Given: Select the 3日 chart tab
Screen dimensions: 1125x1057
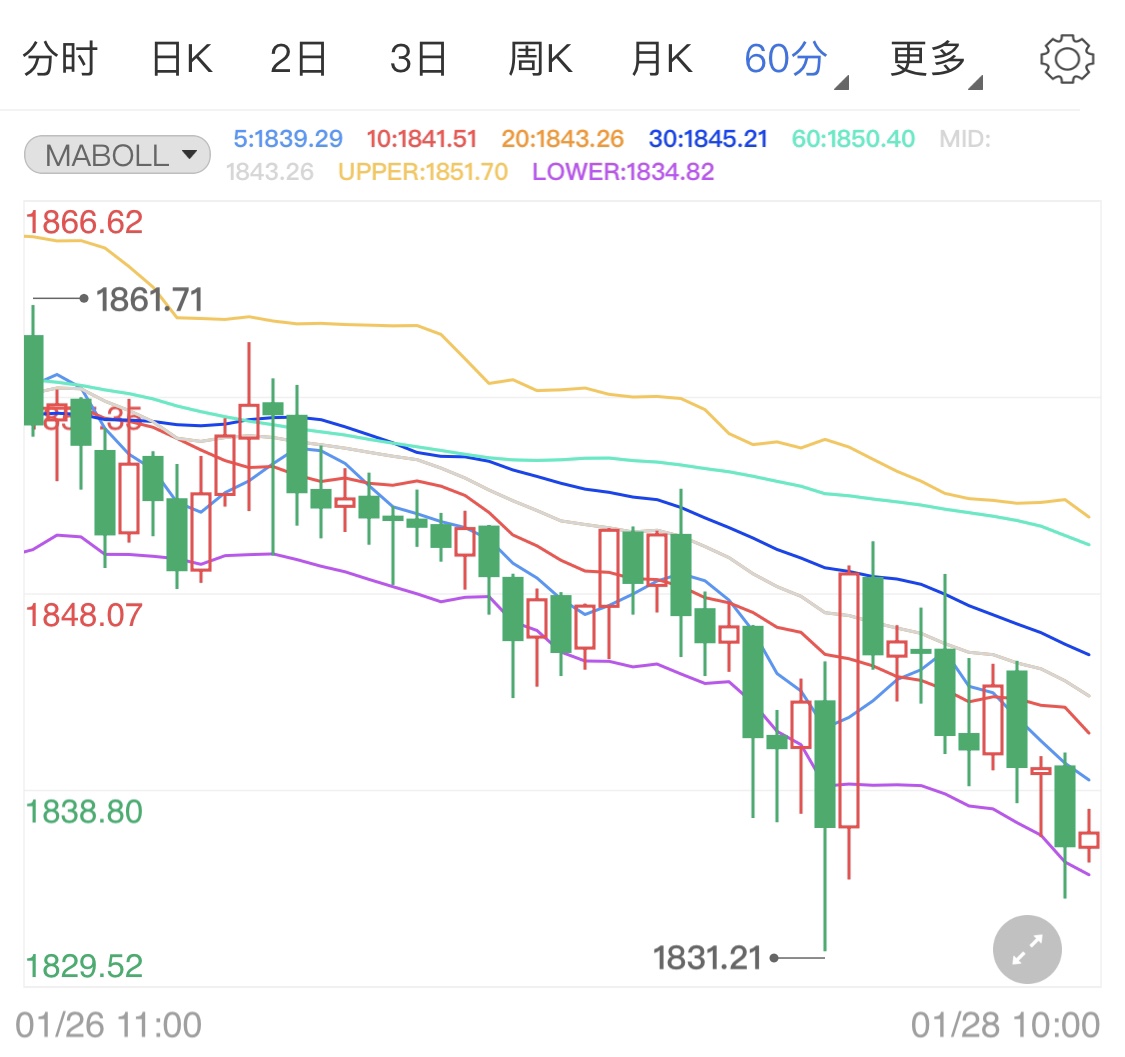Looking at the screenshot, I should (x=418, y=59).
